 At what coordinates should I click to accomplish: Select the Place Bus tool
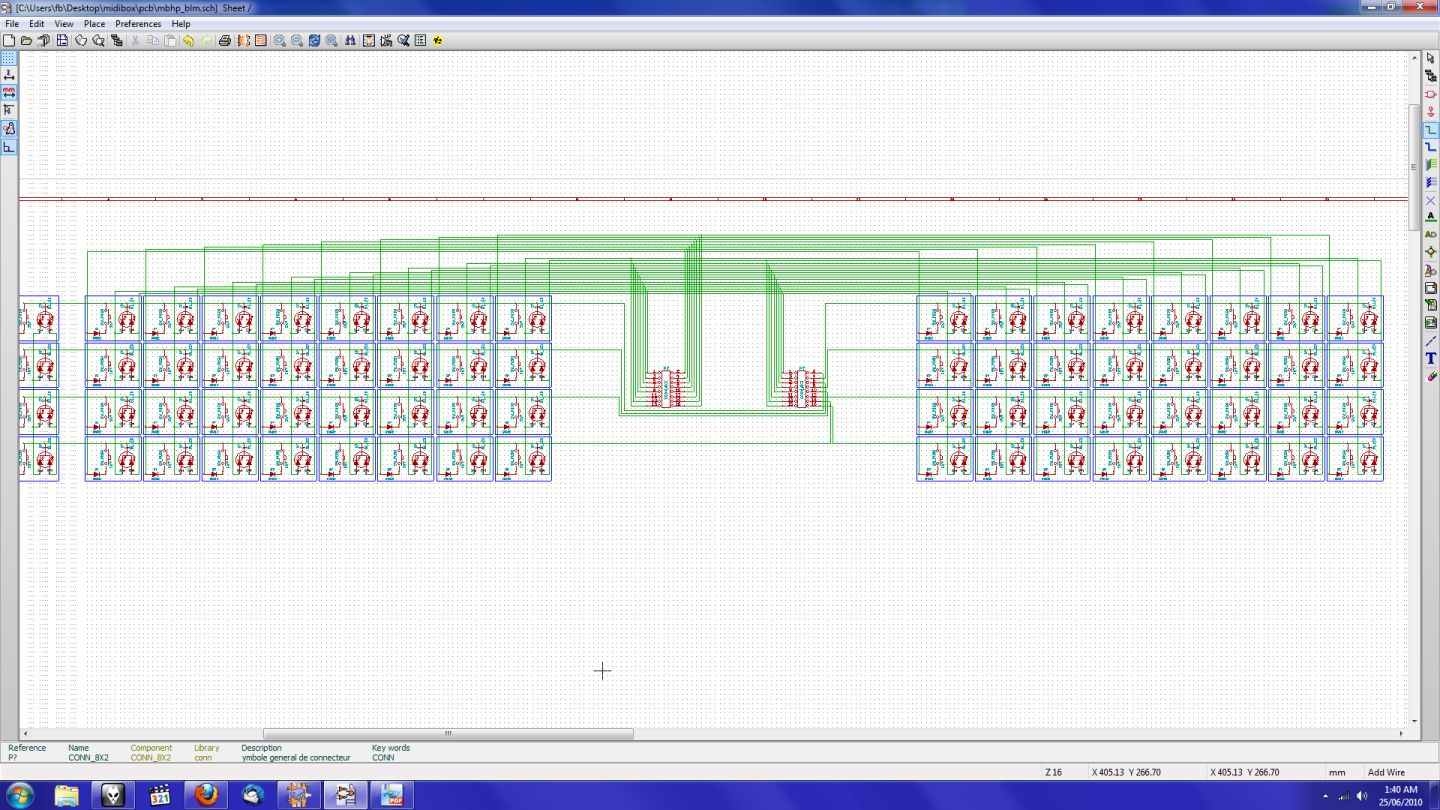1430,147
